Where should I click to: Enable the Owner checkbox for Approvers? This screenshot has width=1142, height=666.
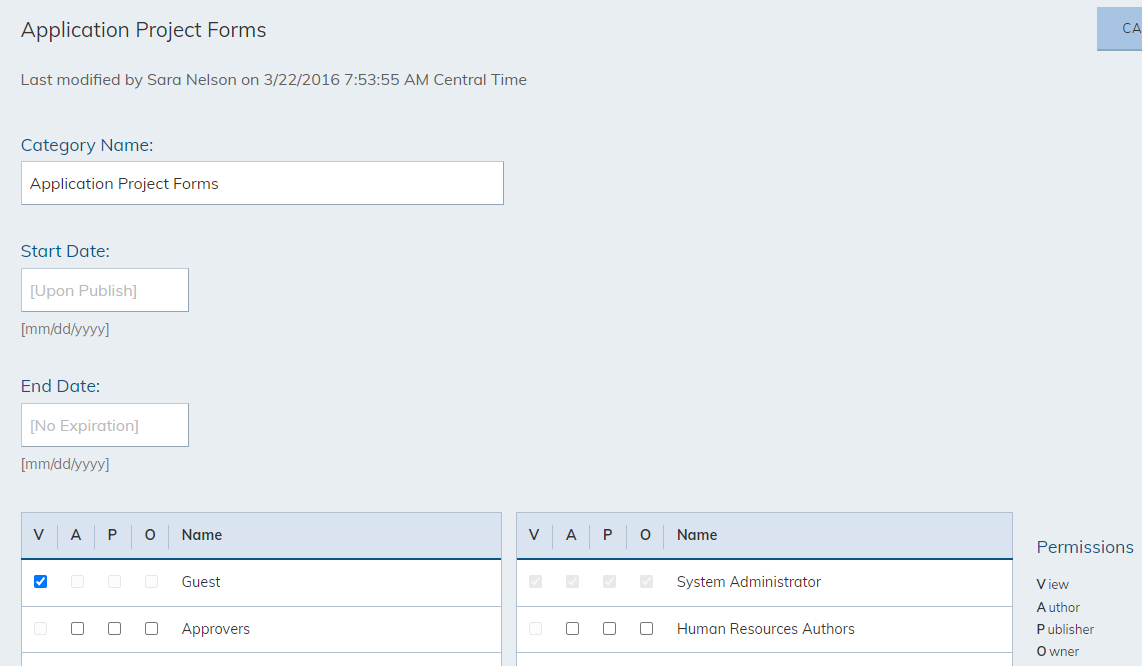point(151,628)
